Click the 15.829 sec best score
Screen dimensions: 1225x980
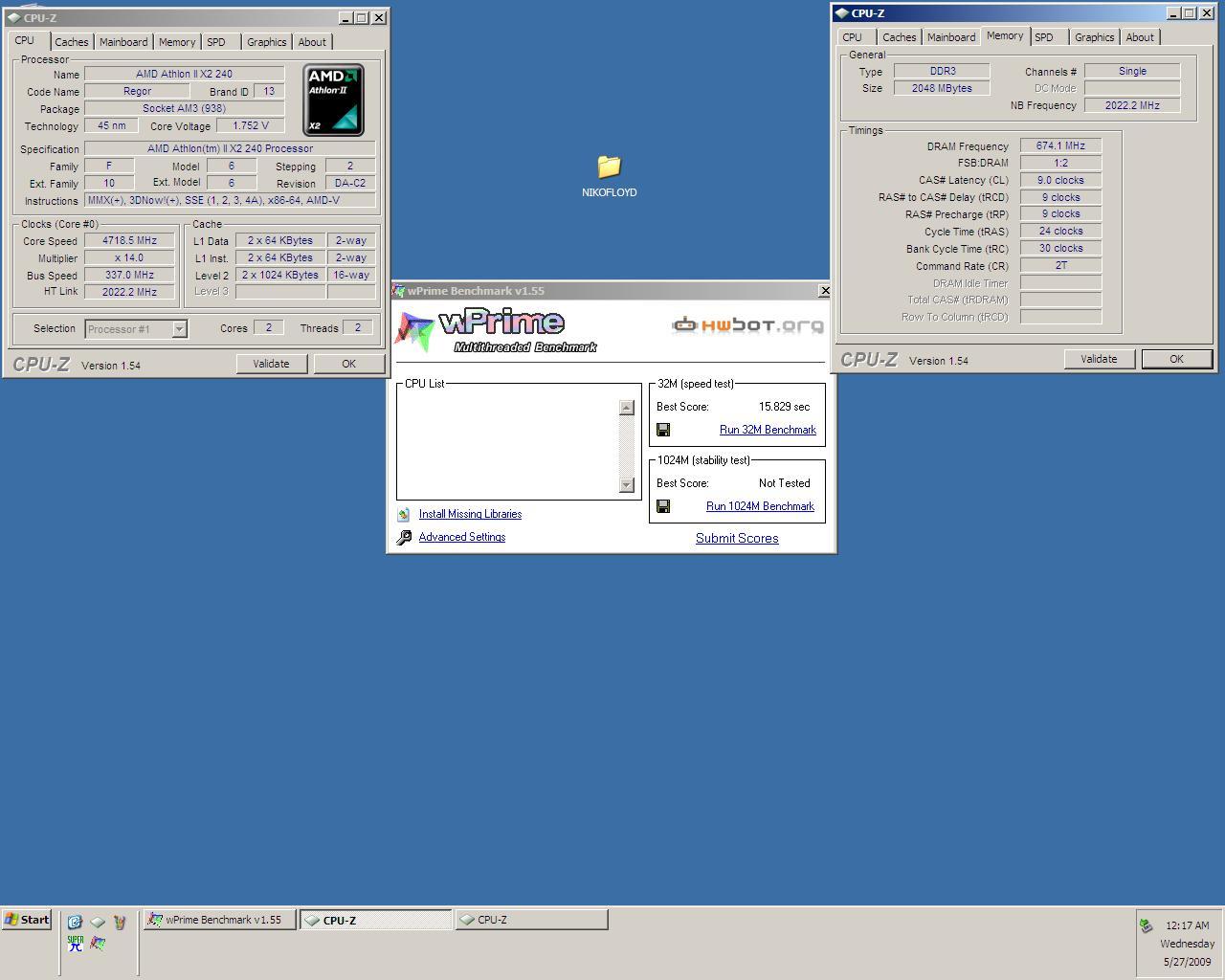pyautogui.click(x=784, y=407)
